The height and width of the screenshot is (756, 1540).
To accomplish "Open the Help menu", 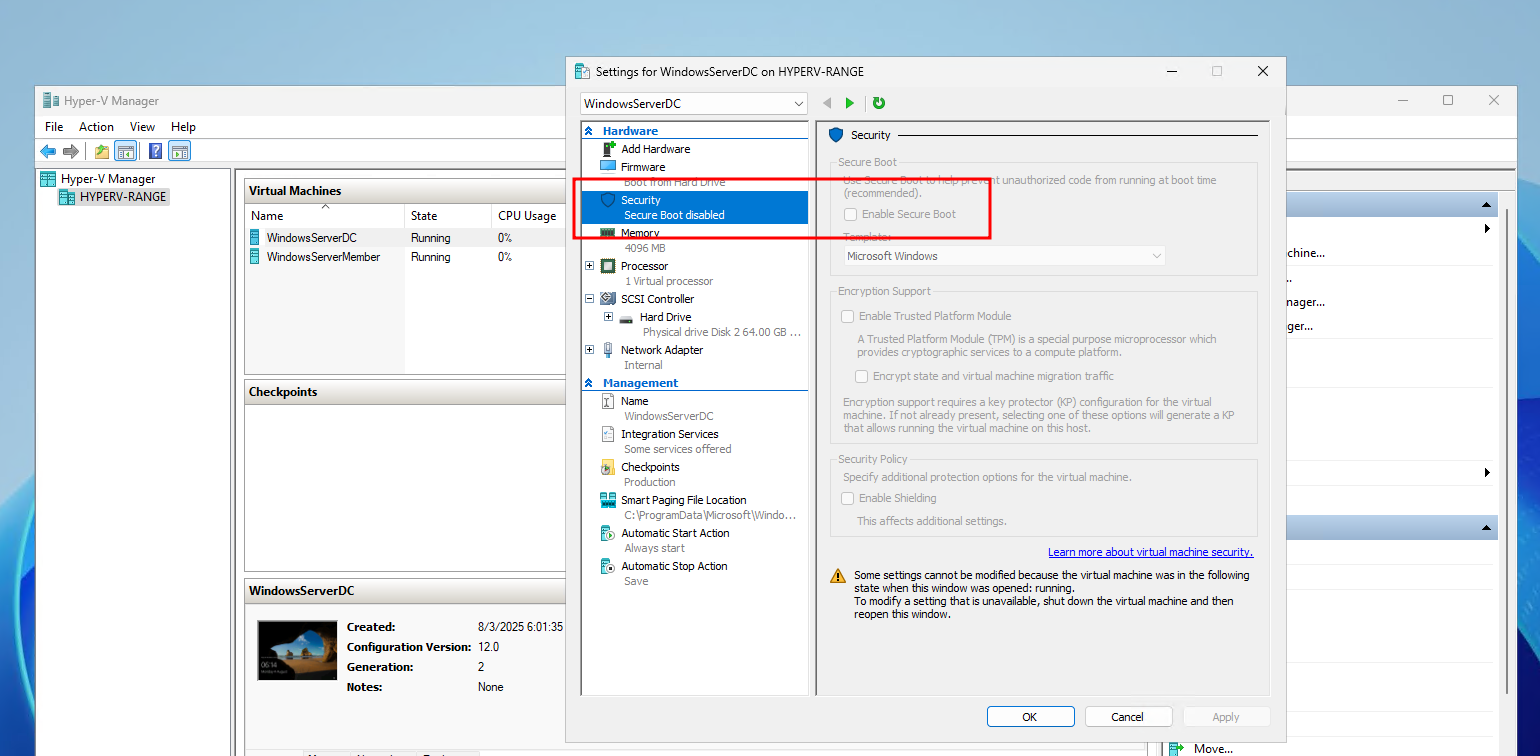I will (183, 127).
